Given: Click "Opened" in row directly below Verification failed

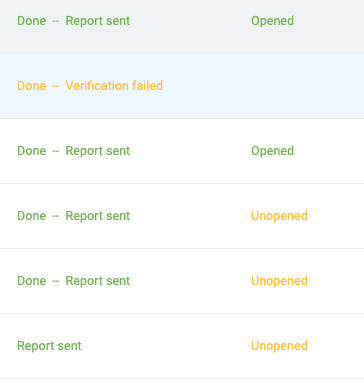Looking at the screenshot, I should [x=272, y=151].
